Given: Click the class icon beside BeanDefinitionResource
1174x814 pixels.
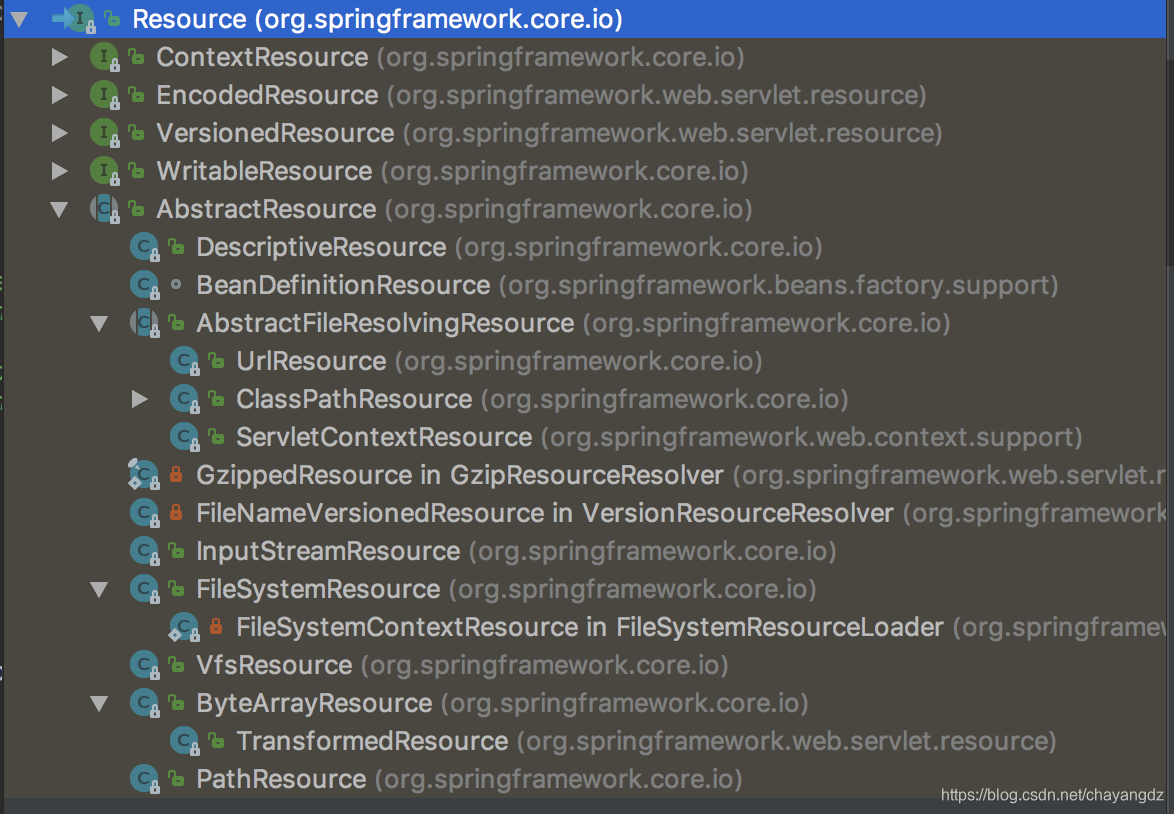Looking at the screenshot, I should pos(145,286).
